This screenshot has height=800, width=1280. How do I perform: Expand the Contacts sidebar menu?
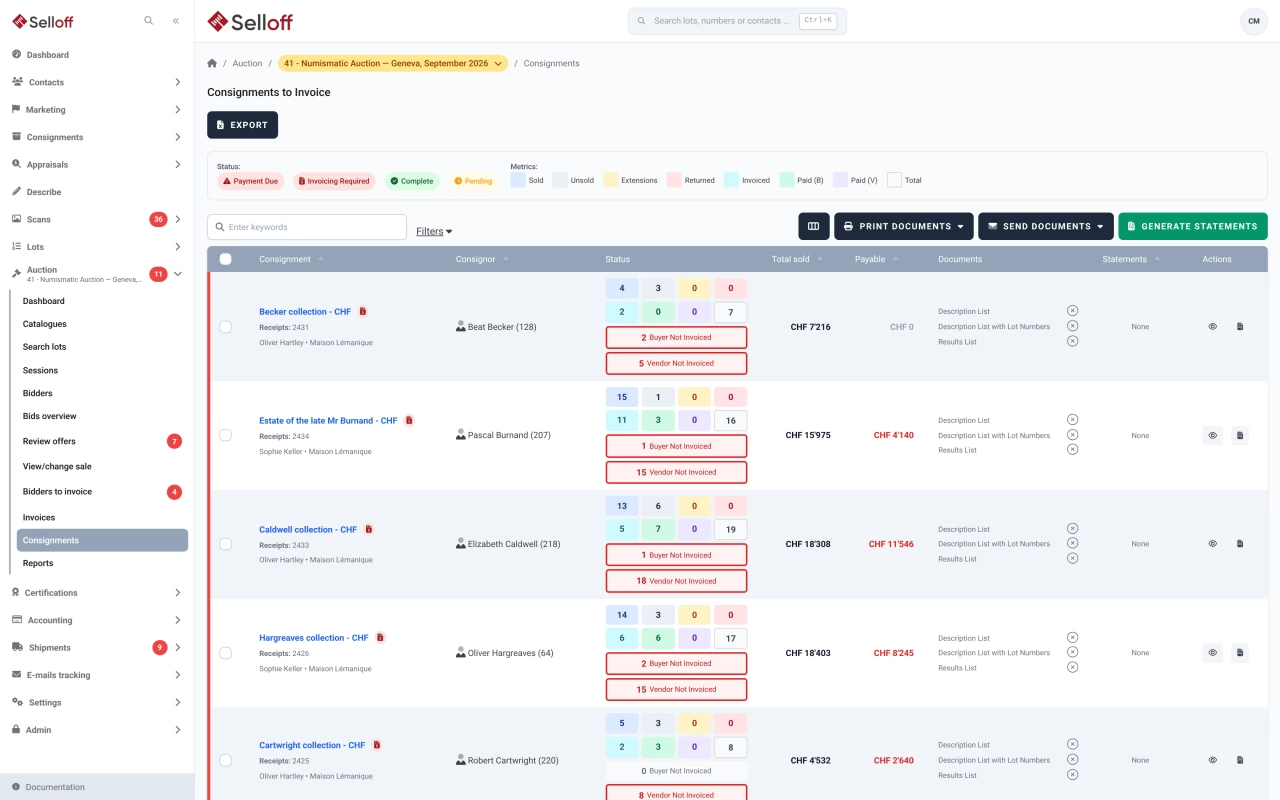(97, 82)
